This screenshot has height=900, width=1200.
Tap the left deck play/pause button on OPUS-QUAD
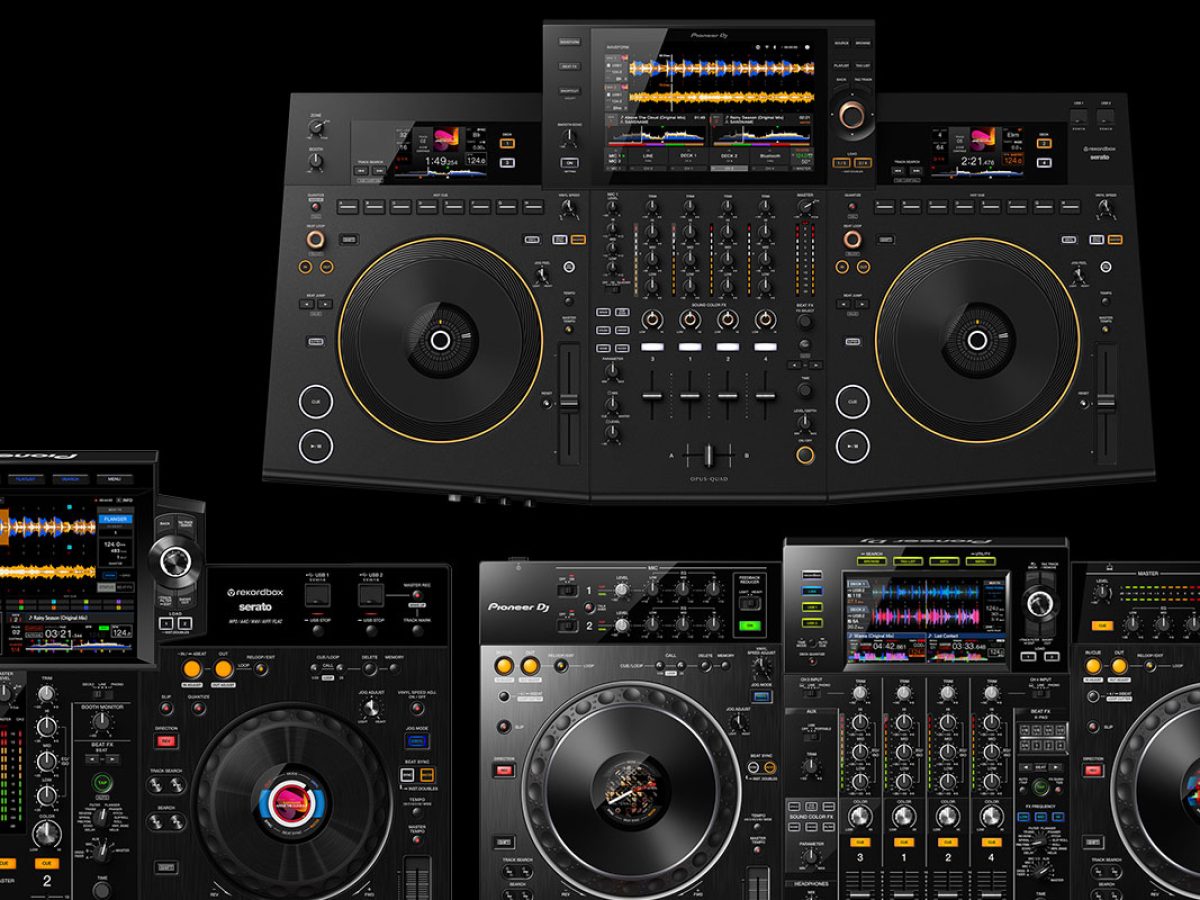point(315,445)
